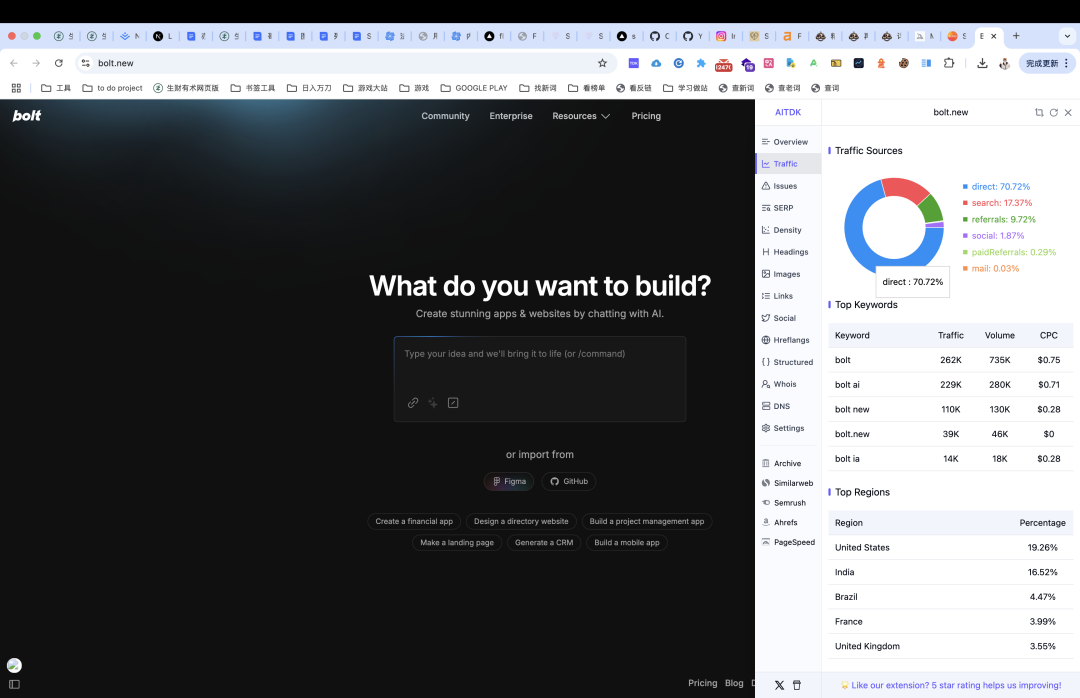
Task: Click the 'referrals: 9.72%' legend entry
Action: [999, 220]
